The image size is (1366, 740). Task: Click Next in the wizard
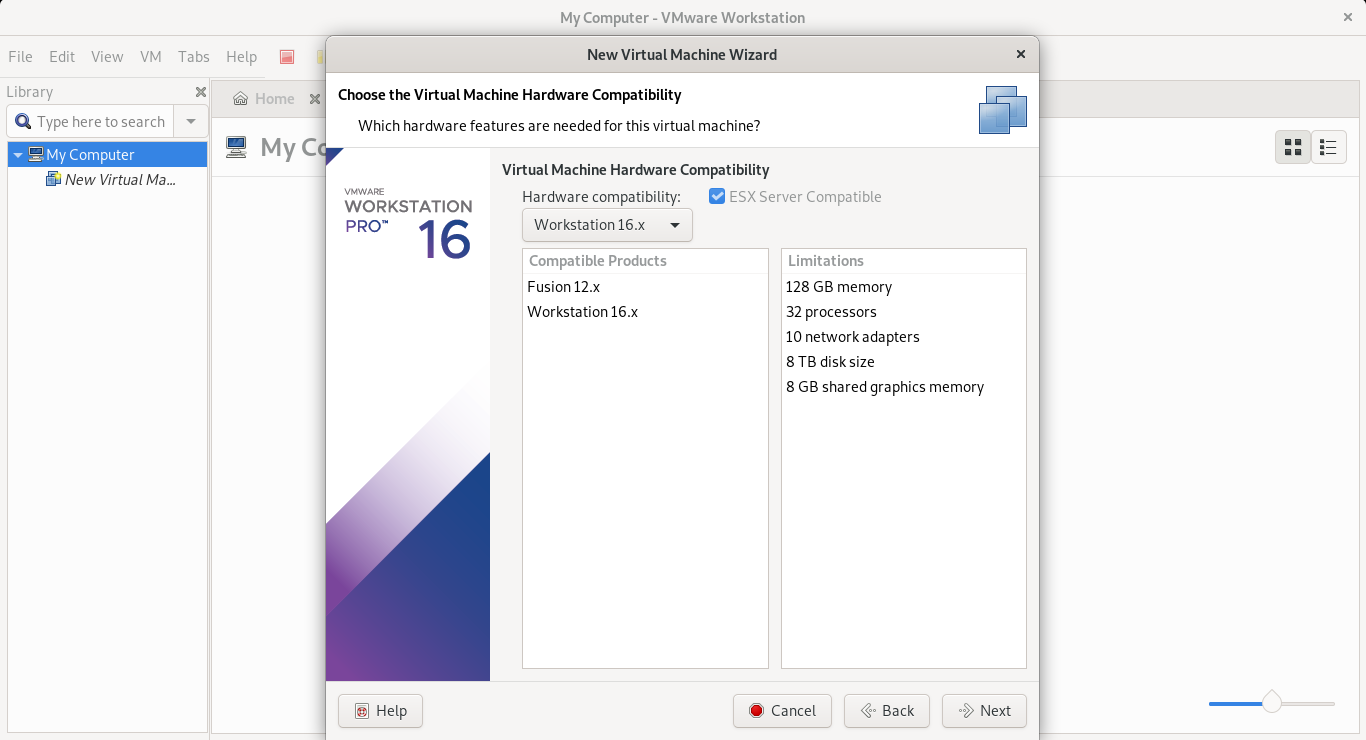click(985, 711)
